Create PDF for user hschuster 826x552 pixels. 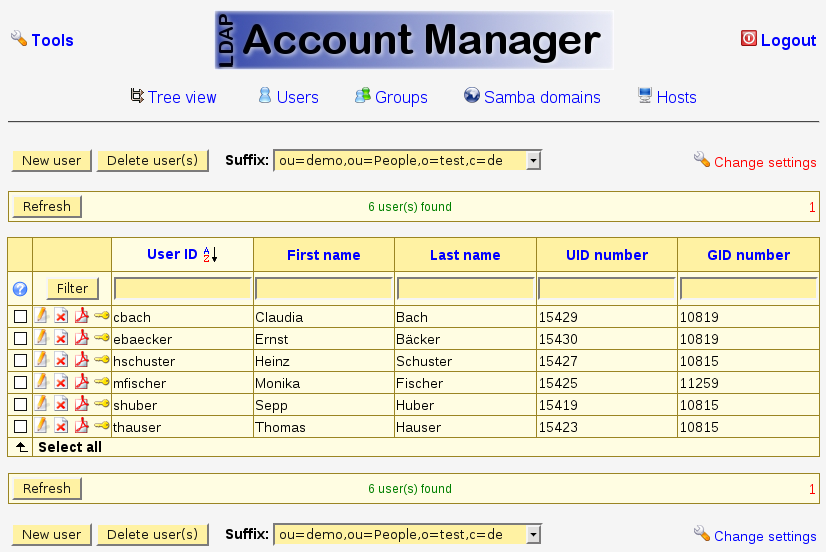(82, 360)
